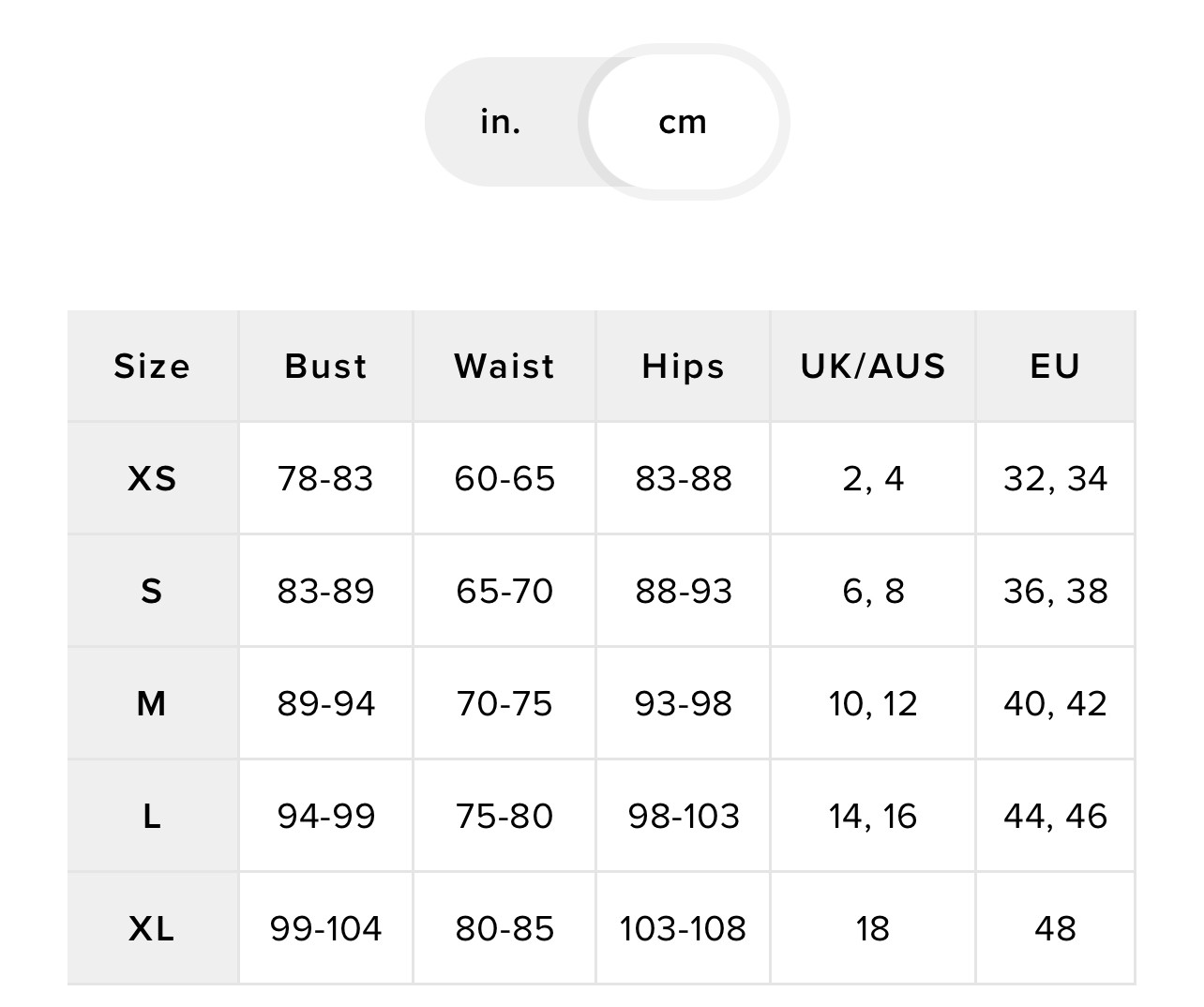Click the 93-98 hips measurement cell
Viewport: 1204px width, 1007px height.
(x=684, y=703)
